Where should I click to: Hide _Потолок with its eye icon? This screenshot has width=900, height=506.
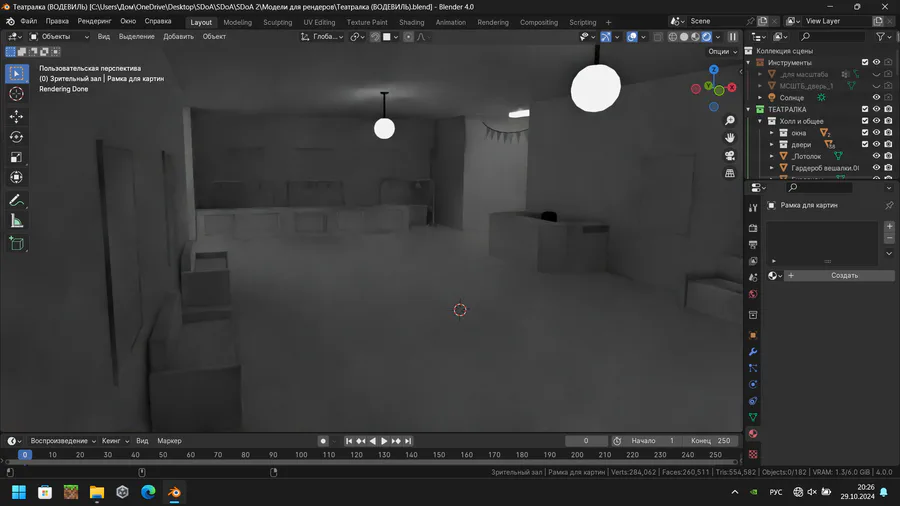click(x=876, y=155)
